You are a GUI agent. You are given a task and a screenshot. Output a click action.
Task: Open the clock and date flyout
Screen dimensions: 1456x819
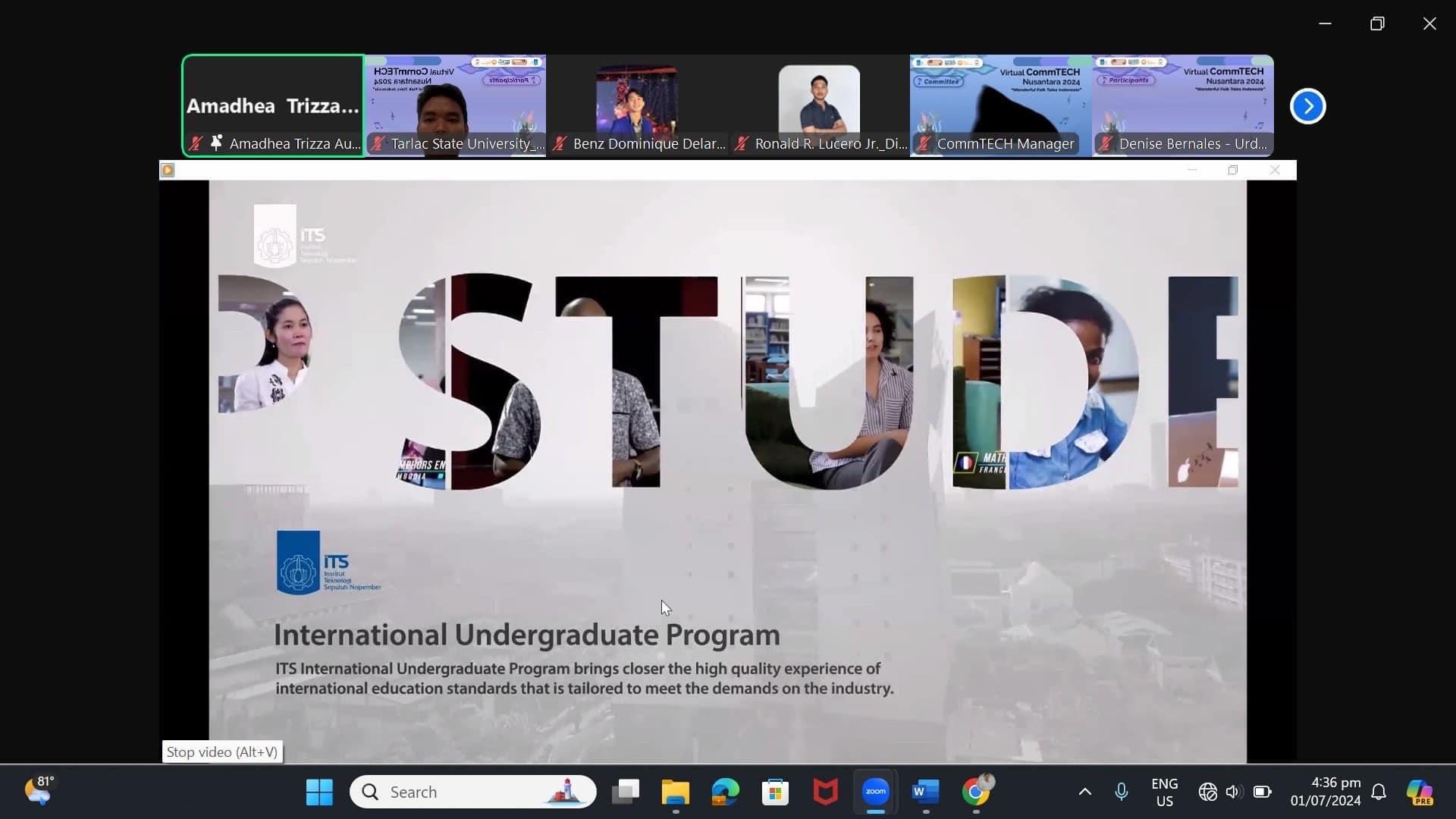(1325, 792)
